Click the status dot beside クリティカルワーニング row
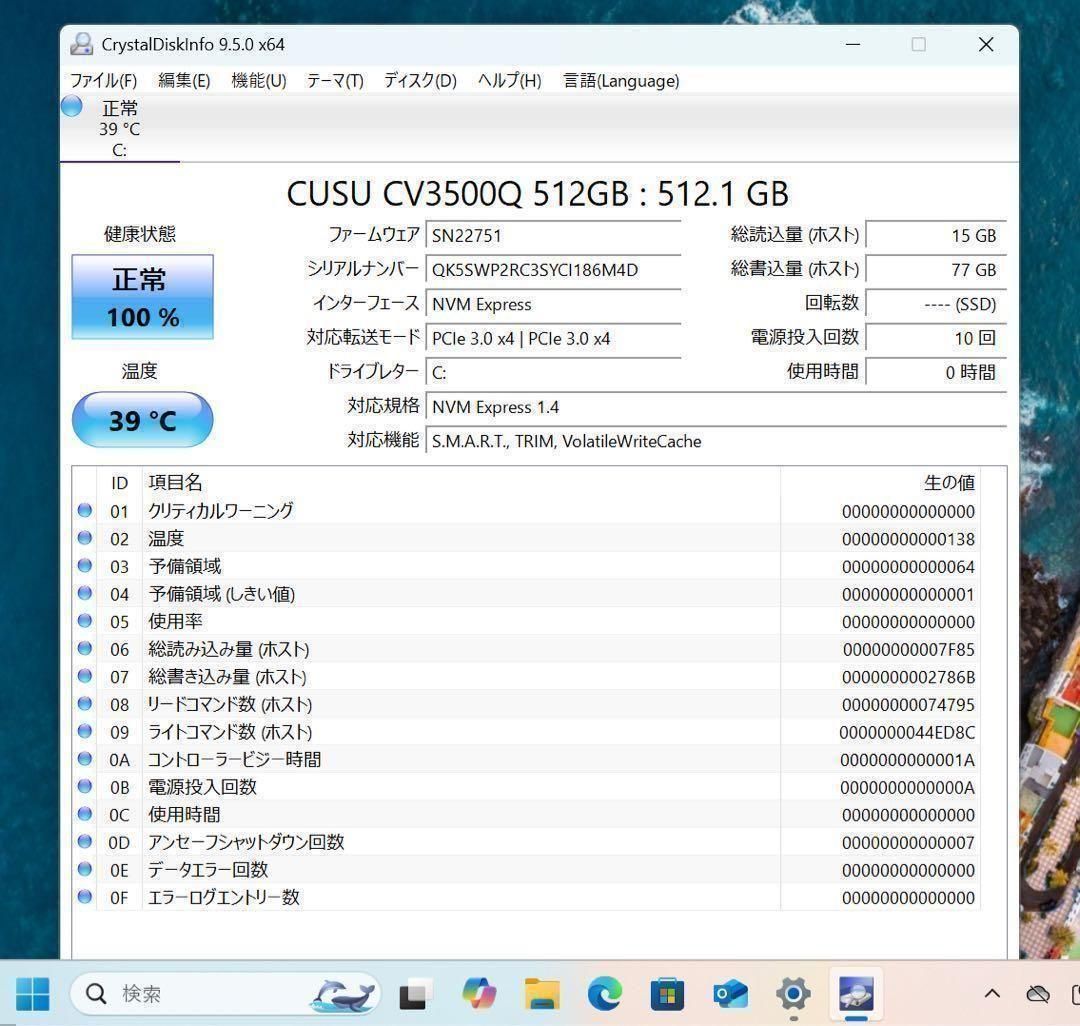The image size is (1080, 1026). point(84,510)
